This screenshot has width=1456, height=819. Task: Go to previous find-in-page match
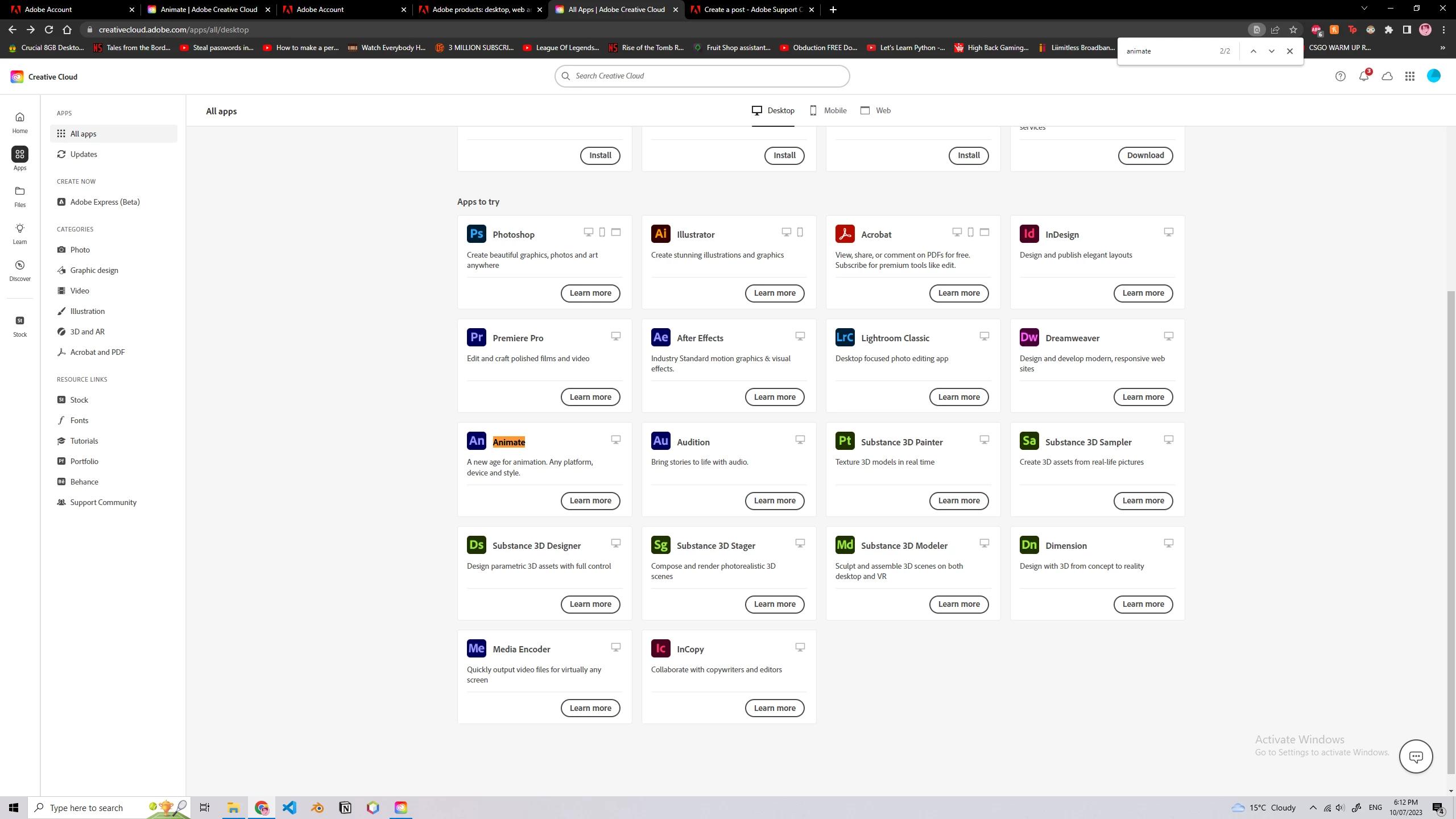[1253, 51]
